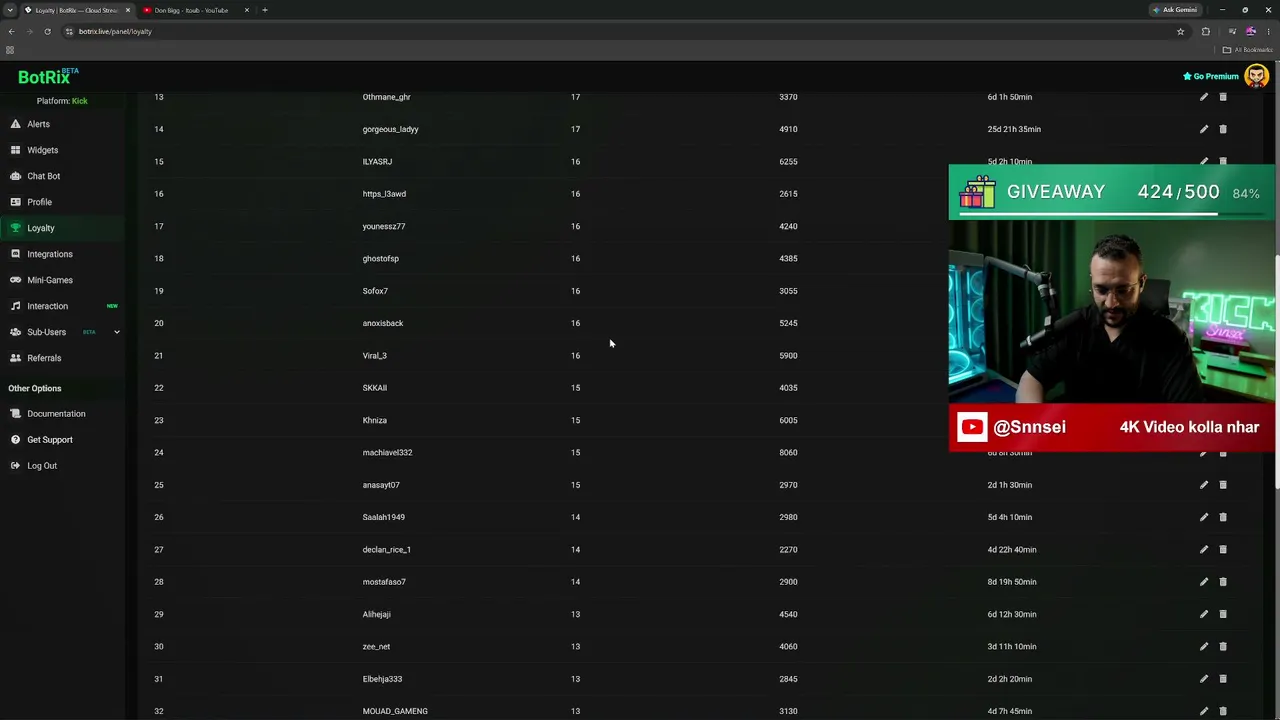Click the edit pencil for mostafaso7

pos(1204,582)
